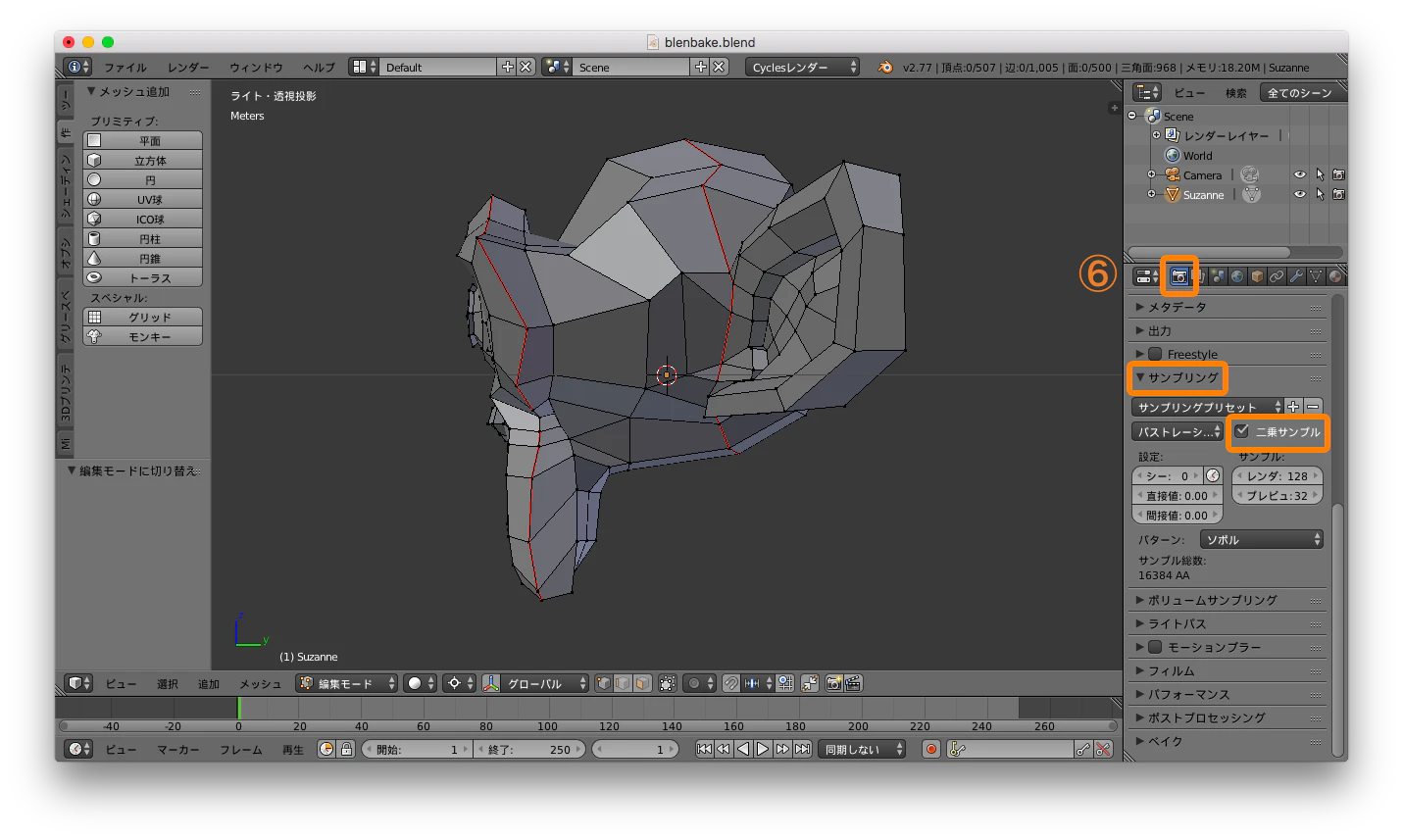Open the 編集モード mode dropdown
Viewport: 1403px width, 840px height.
347,683
